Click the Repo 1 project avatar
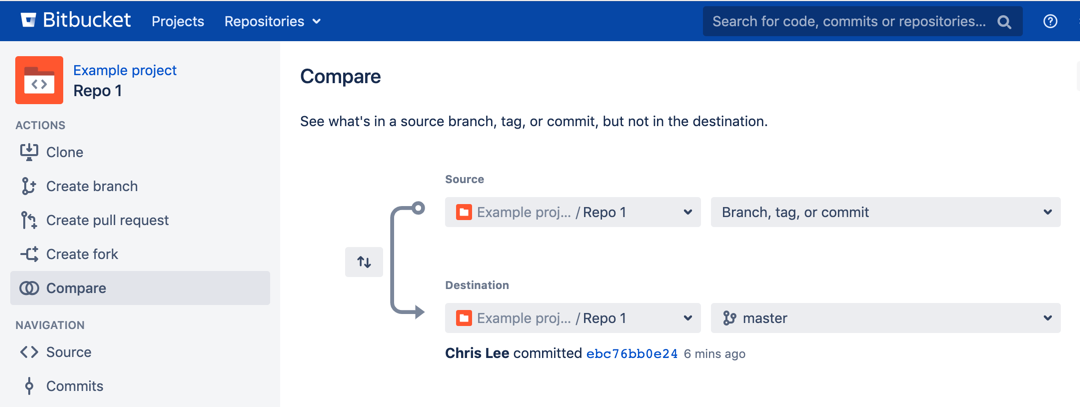 (x=39, y=80)
